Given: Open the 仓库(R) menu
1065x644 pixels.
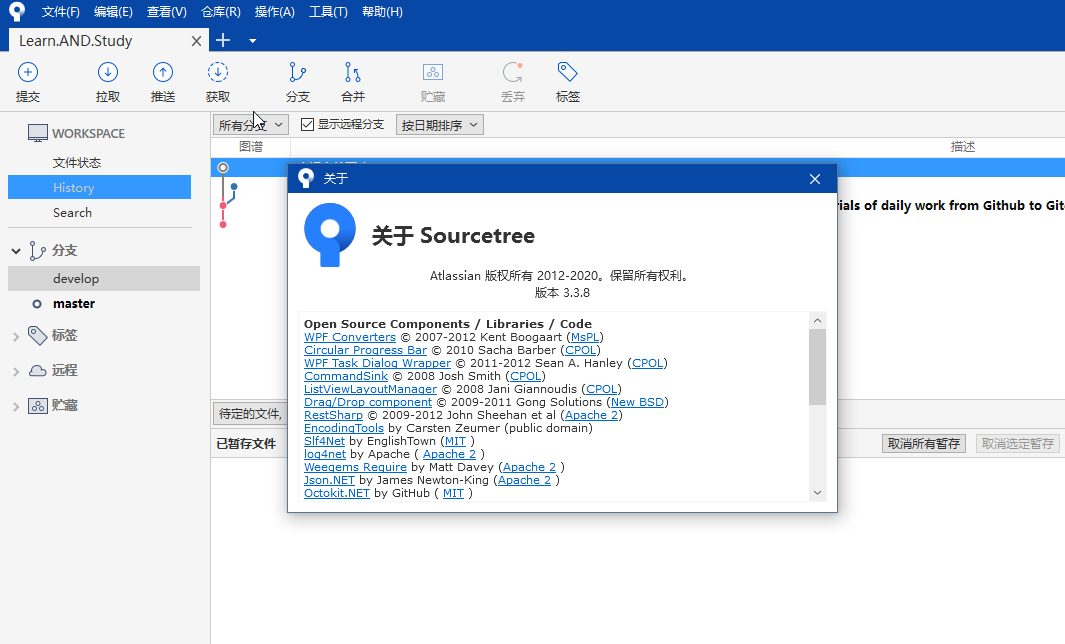Looking at the screenshot, I should point(221,12).
